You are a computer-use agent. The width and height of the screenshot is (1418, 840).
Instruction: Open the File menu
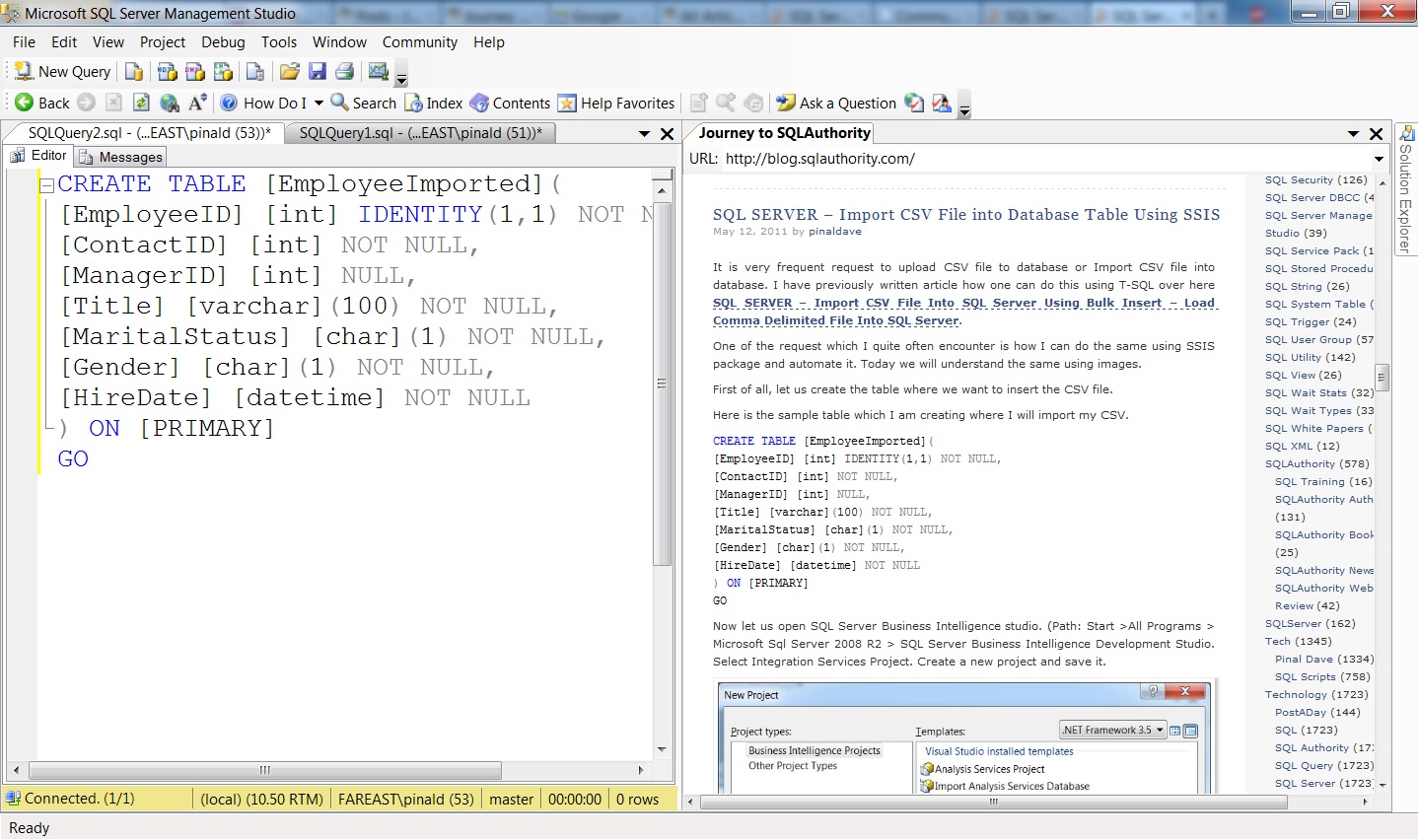(x=24, y=42)
